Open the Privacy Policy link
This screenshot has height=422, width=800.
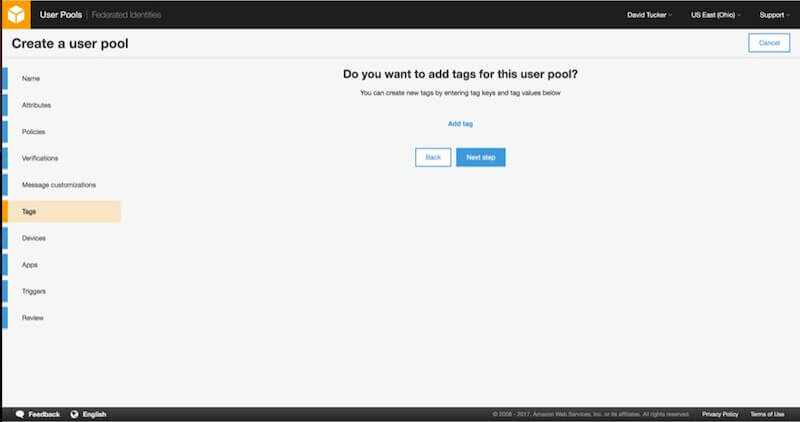tap(719, 414)
